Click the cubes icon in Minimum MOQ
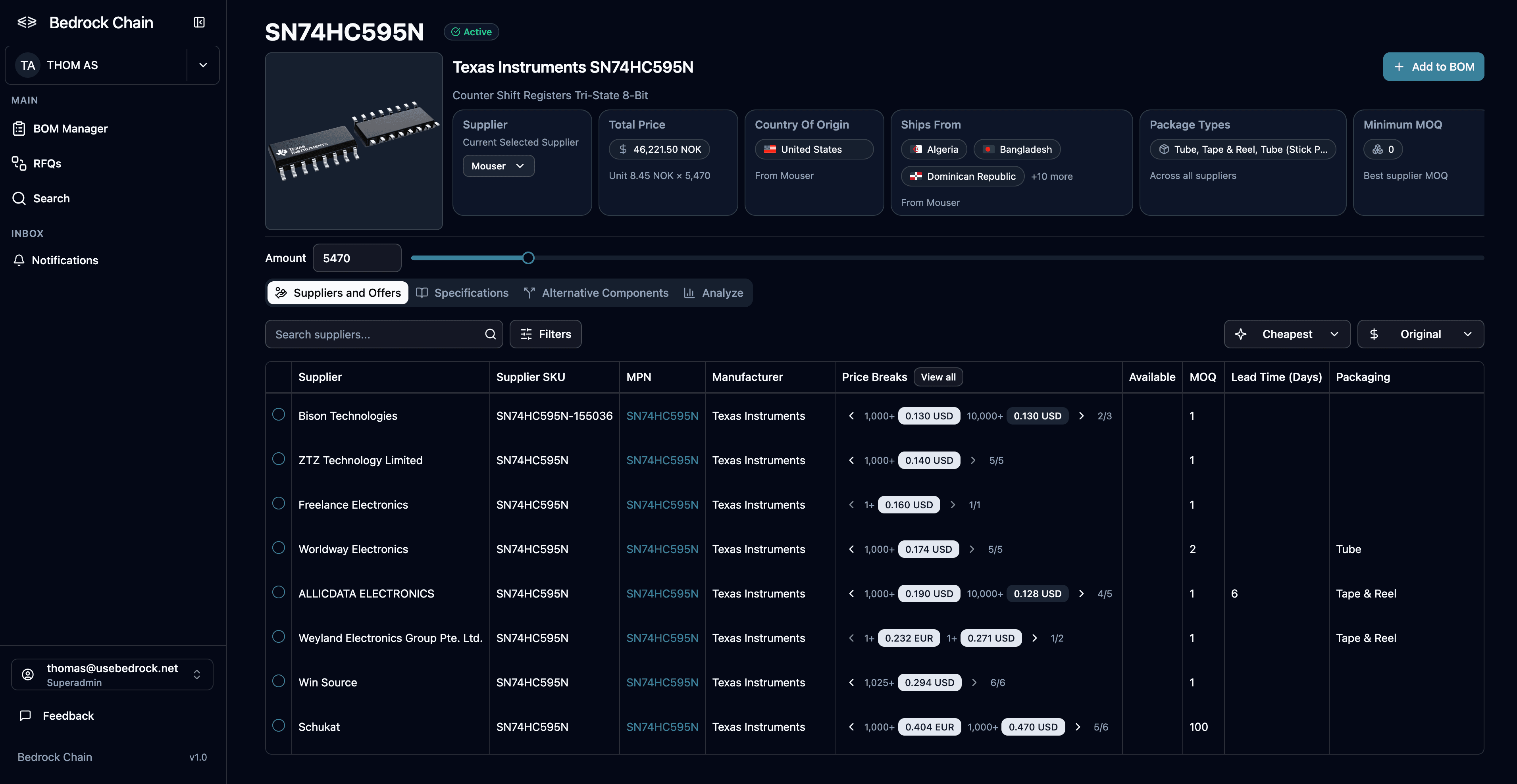 click(1377, 150)
